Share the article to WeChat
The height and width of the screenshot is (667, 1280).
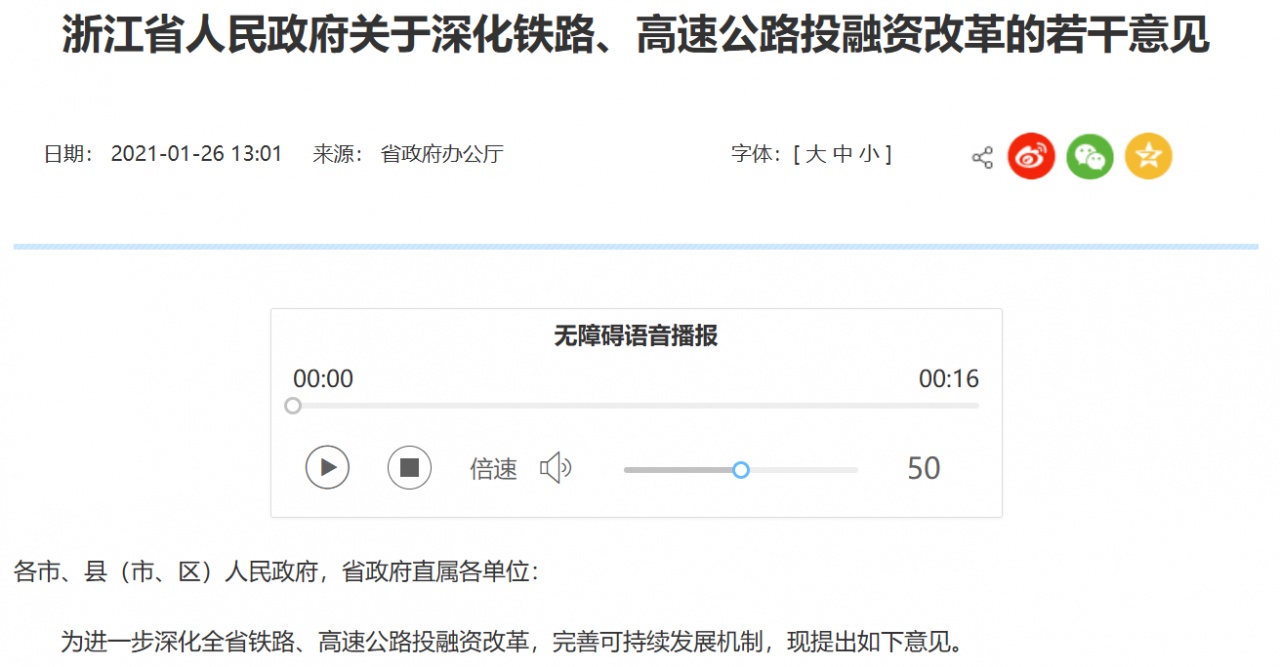click(x=1090, y=156)
